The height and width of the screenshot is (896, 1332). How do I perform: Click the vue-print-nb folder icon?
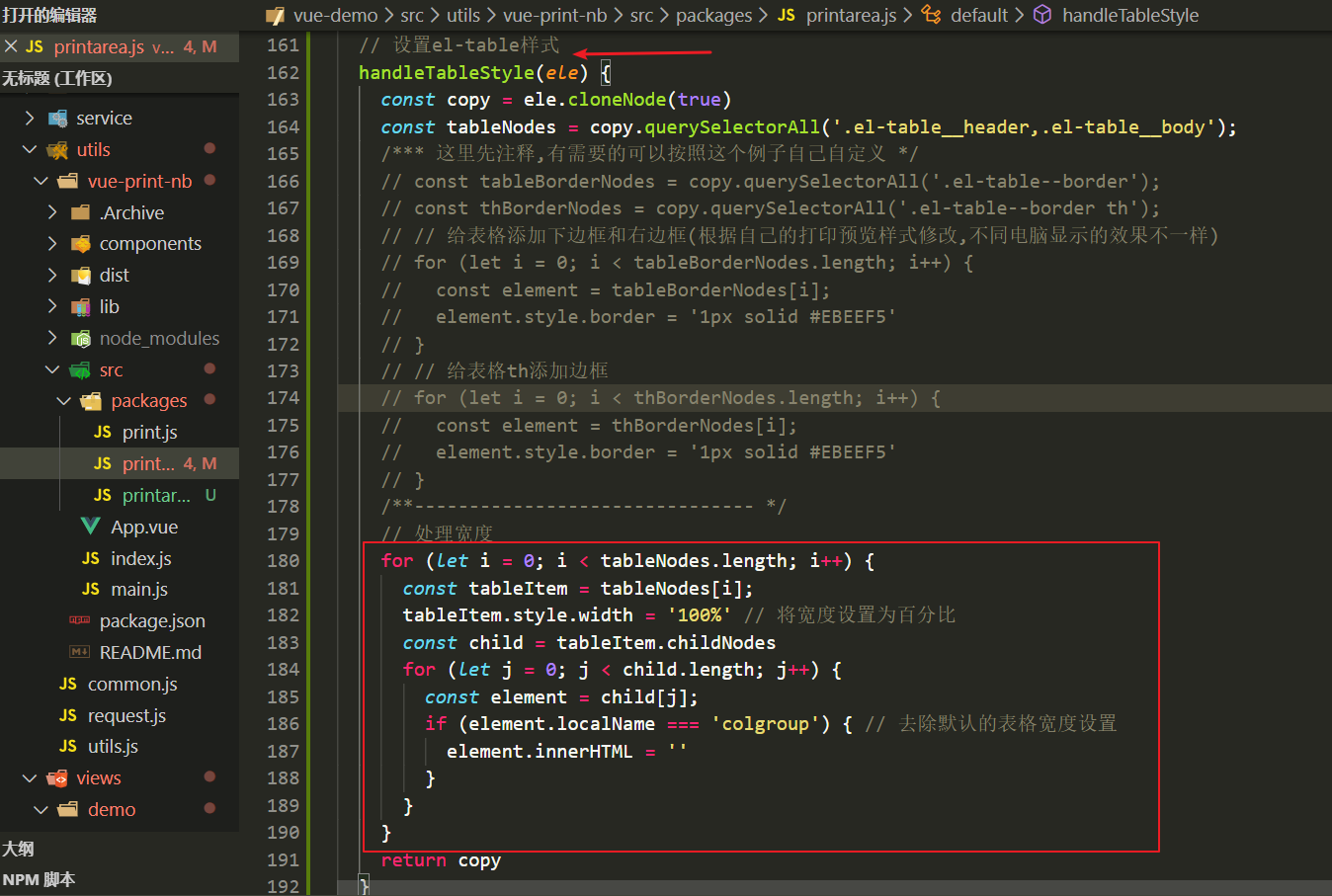[69, 181]
